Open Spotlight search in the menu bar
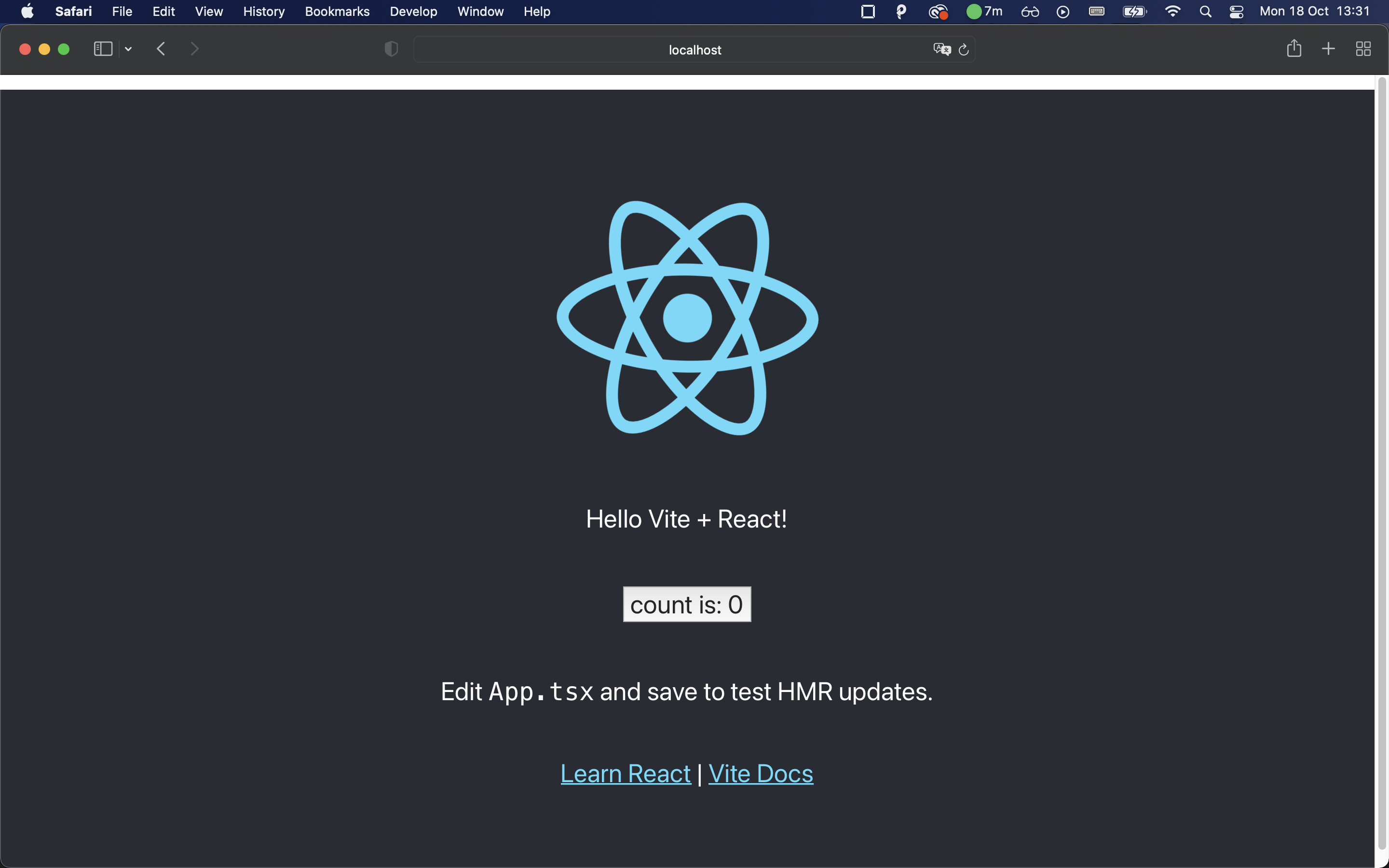The height and width of the screenshot is (868, 1389). coord(1205,11)
